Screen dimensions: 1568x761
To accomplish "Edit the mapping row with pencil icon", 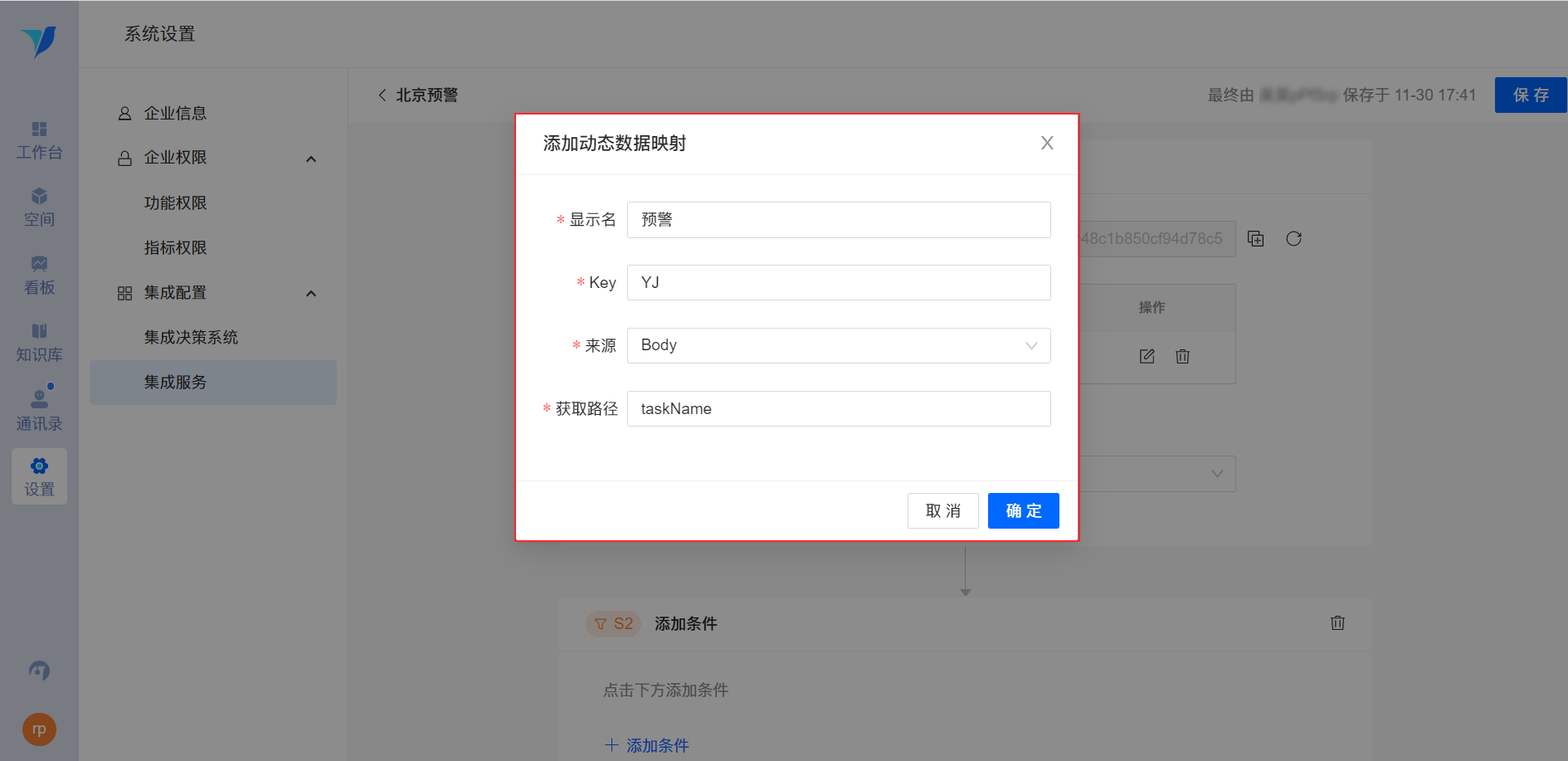I will (x=1147, y=356).
